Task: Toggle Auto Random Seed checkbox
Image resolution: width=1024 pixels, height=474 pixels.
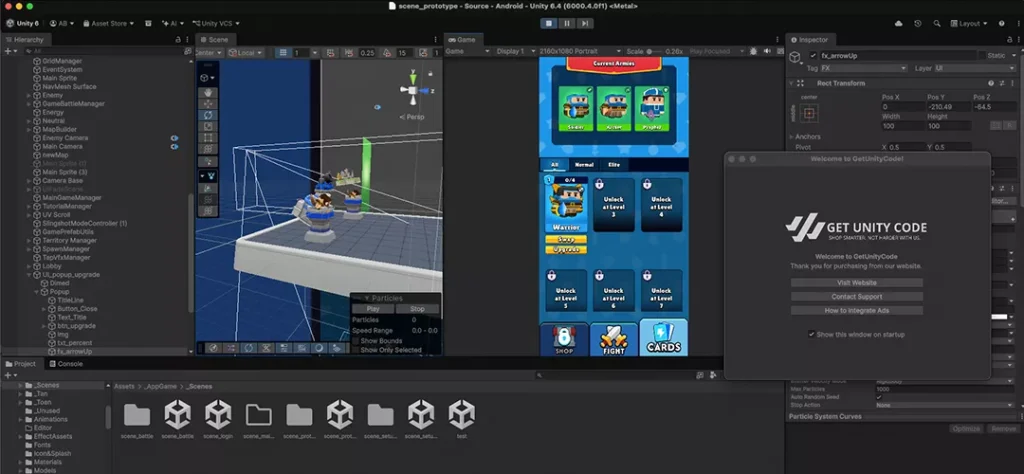Action: click(x=879, y=397)
